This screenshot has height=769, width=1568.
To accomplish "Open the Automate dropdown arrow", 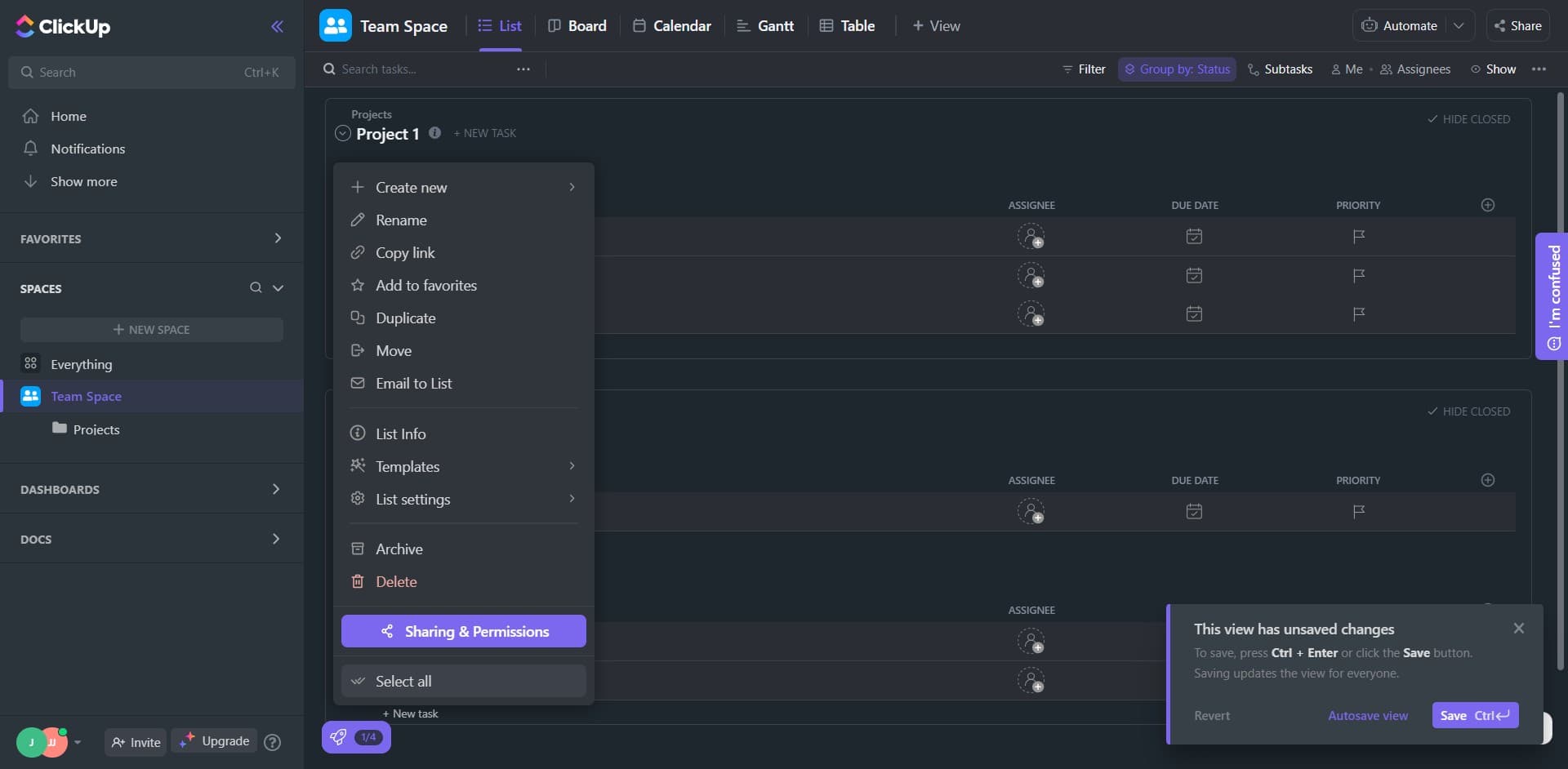I will [1459, 26].
